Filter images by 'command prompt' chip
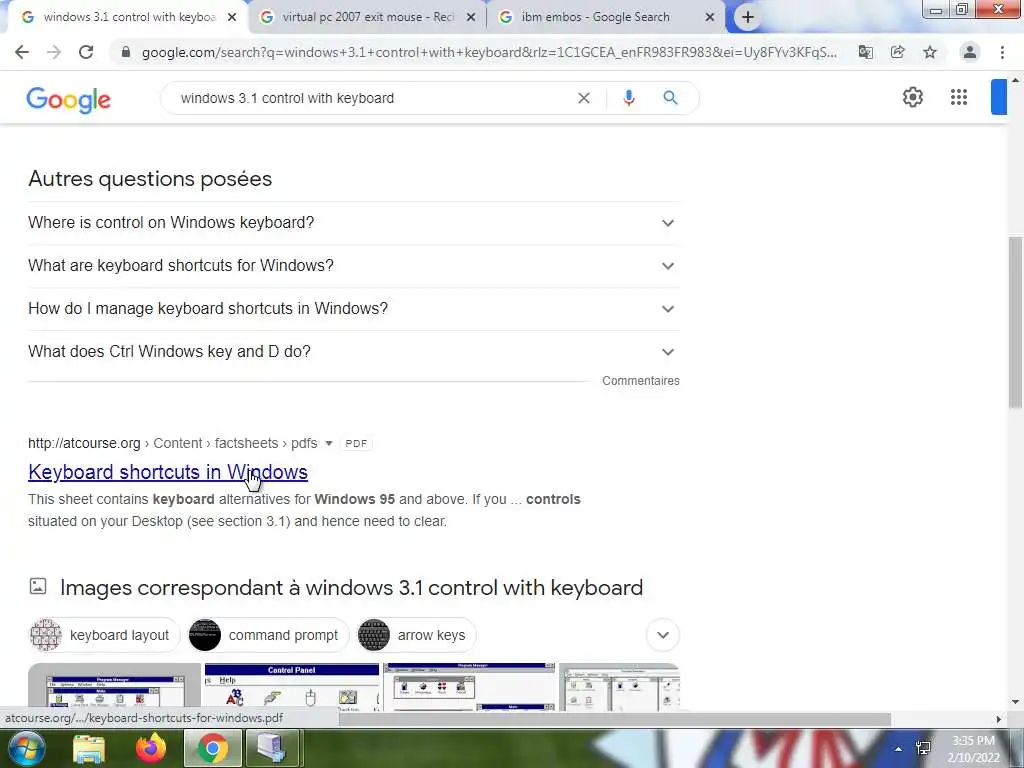The height and width of the screenshot is (768, 1024). (268, 635)
